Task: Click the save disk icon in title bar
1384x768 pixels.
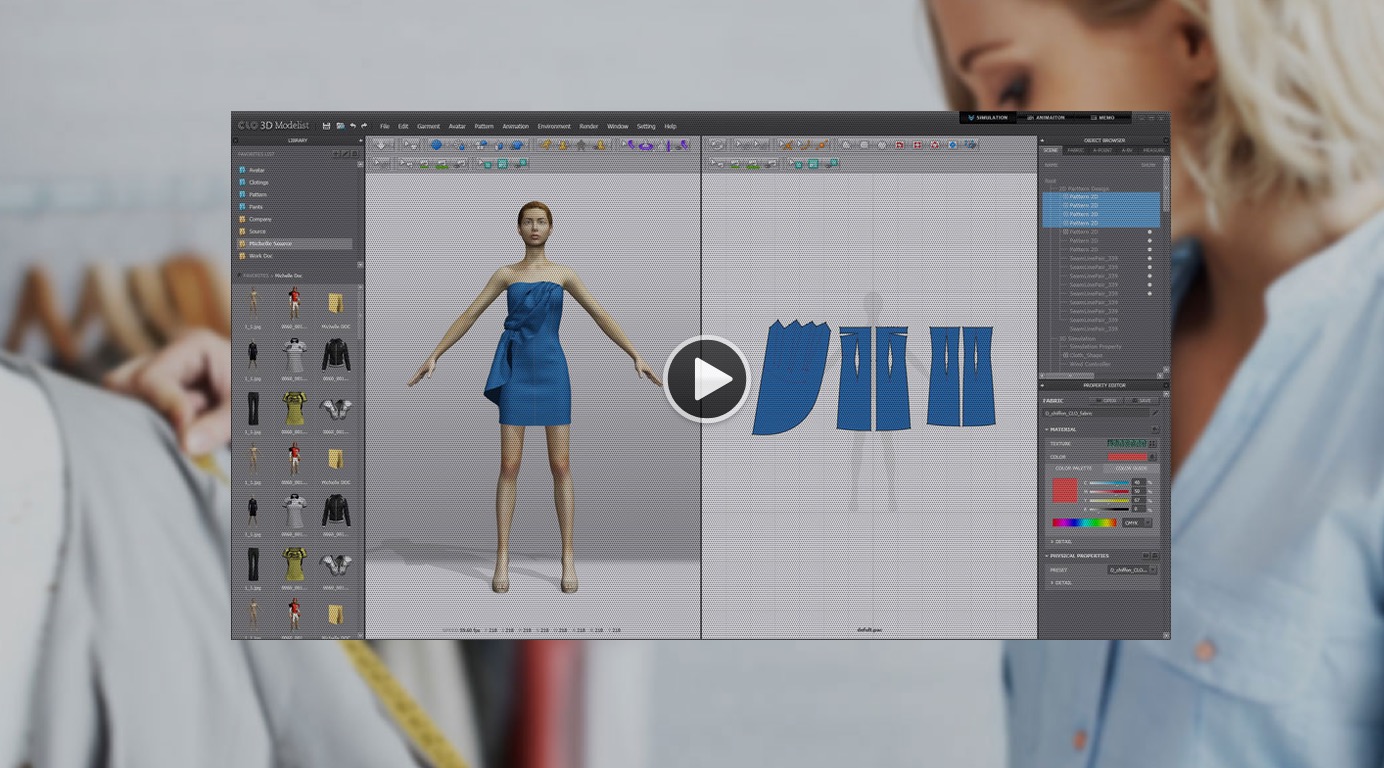Action: click(x=326, y=126)
